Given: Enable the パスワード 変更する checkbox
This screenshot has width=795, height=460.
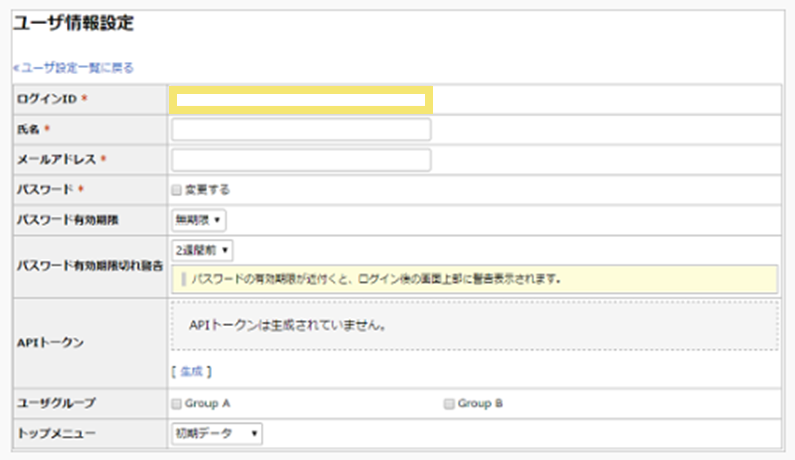Looking at the screenshot, I should coord(177,189).
